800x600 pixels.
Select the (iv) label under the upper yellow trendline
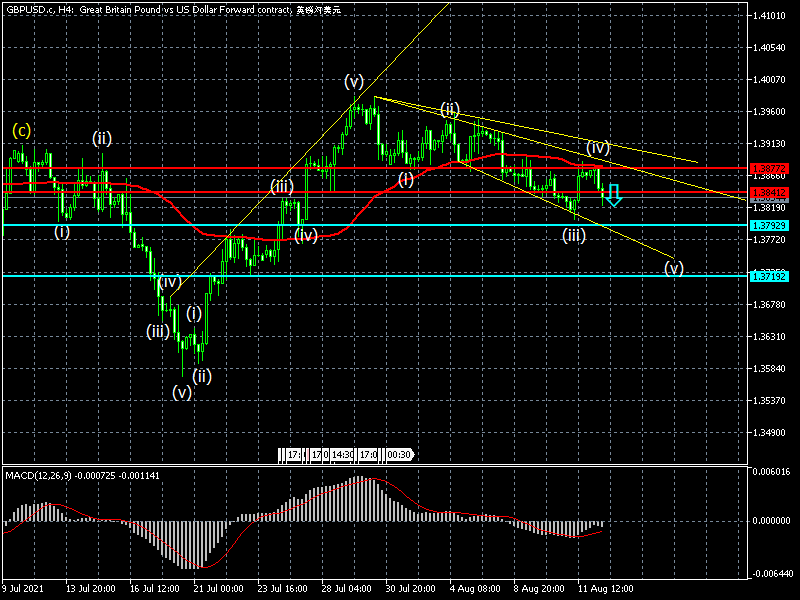(x=598, y=147)
